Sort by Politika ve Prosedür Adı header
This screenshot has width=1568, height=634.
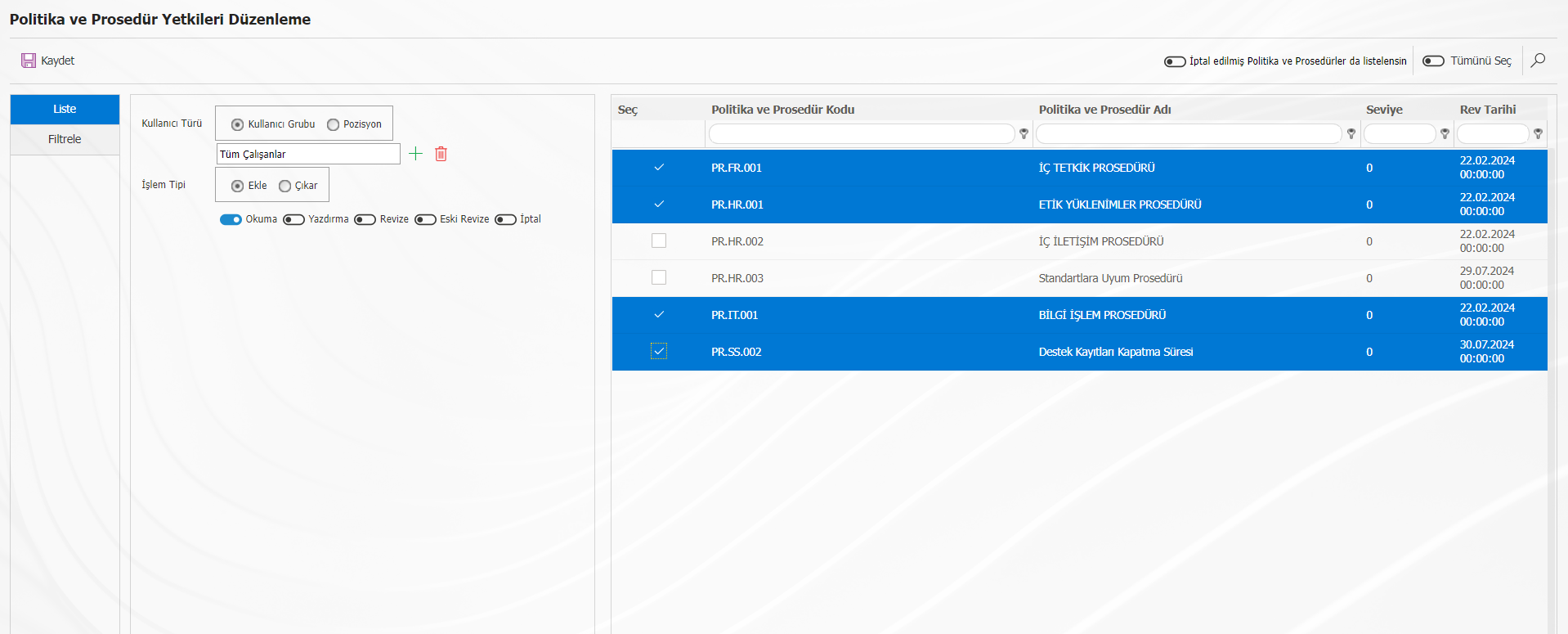1104,110
